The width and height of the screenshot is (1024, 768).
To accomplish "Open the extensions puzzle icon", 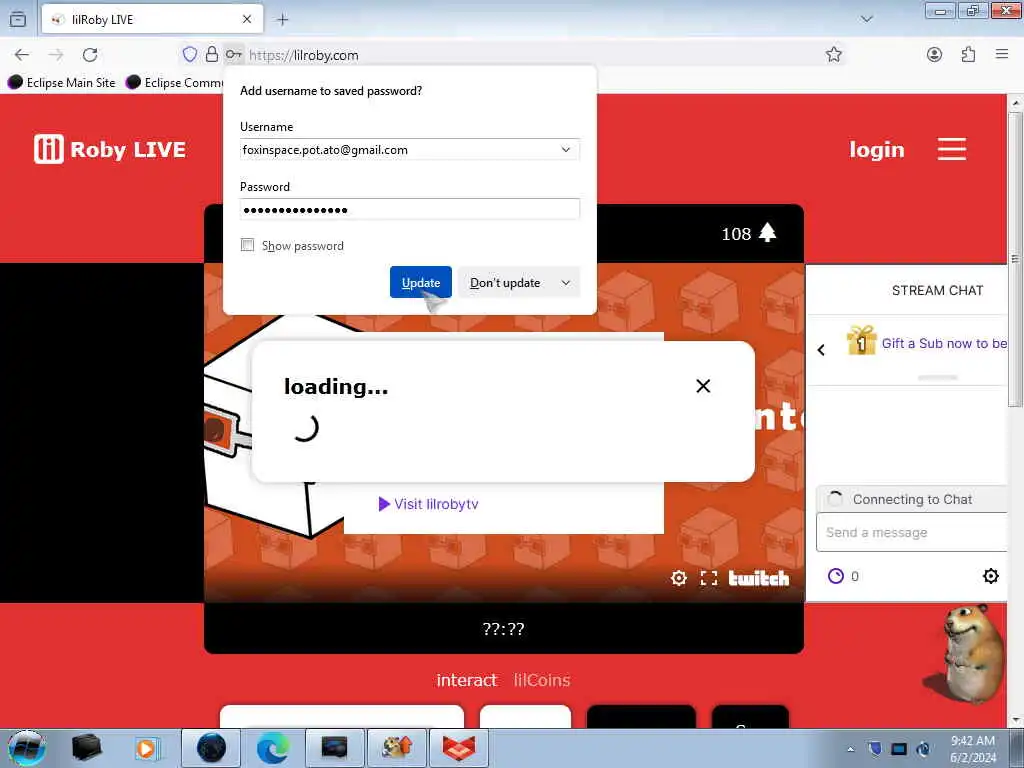I will tap(968, 55).
